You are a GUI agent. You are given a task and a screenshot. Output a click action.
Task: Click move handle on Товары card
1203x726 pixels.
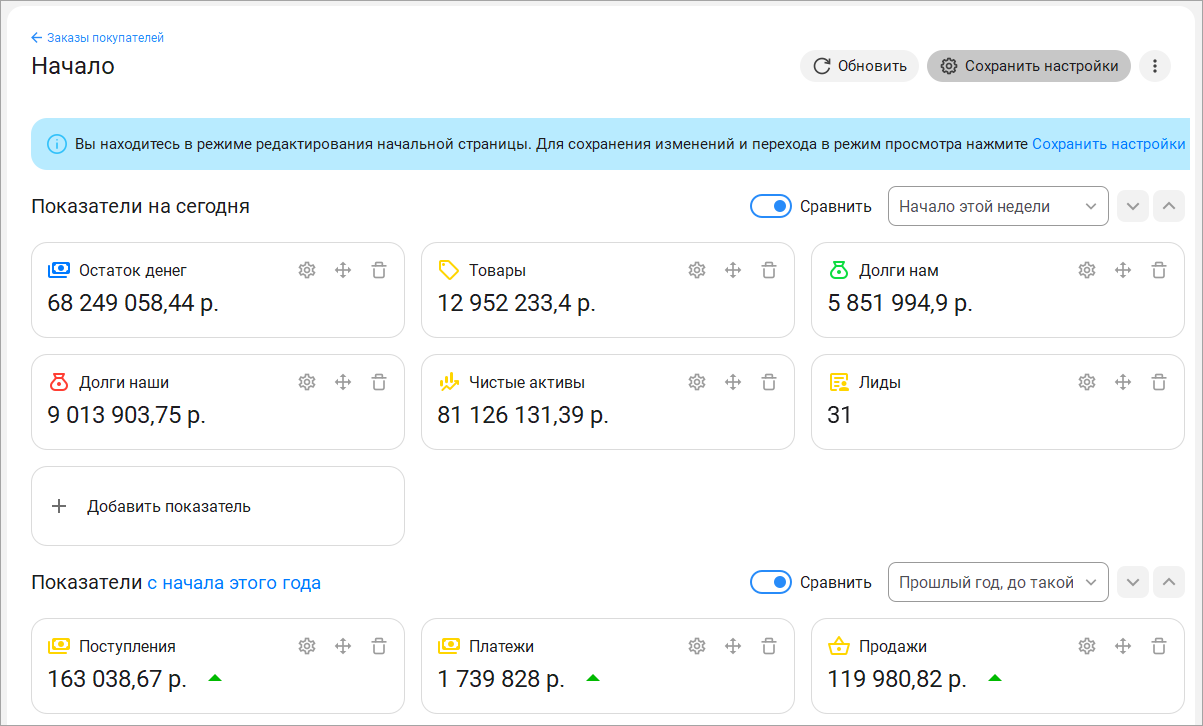pos(733,270)
